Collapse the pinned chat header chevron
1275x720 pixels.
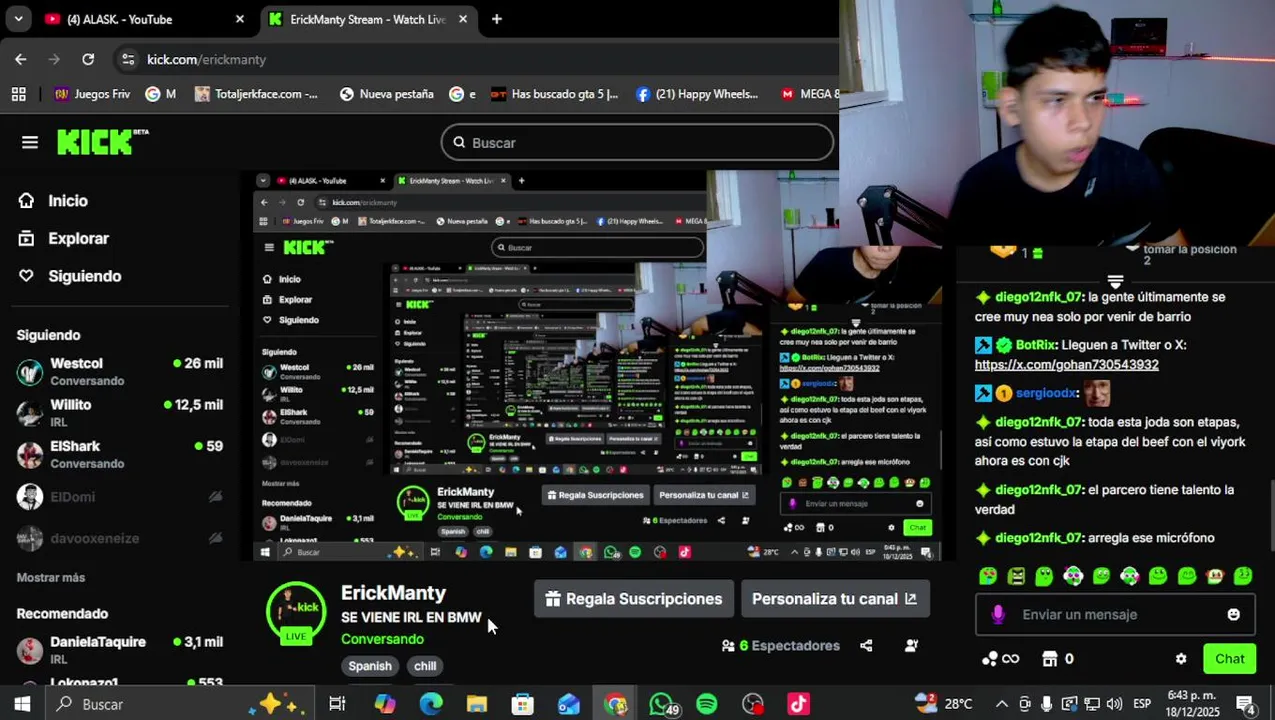click(x=1115, y=283)
